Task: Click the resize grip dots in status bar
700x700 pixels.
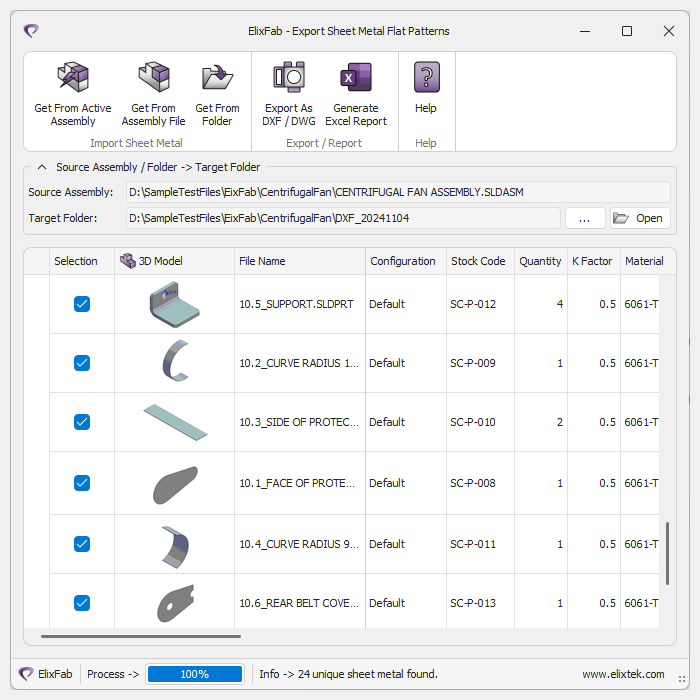Action: click(x=682, y=679)
